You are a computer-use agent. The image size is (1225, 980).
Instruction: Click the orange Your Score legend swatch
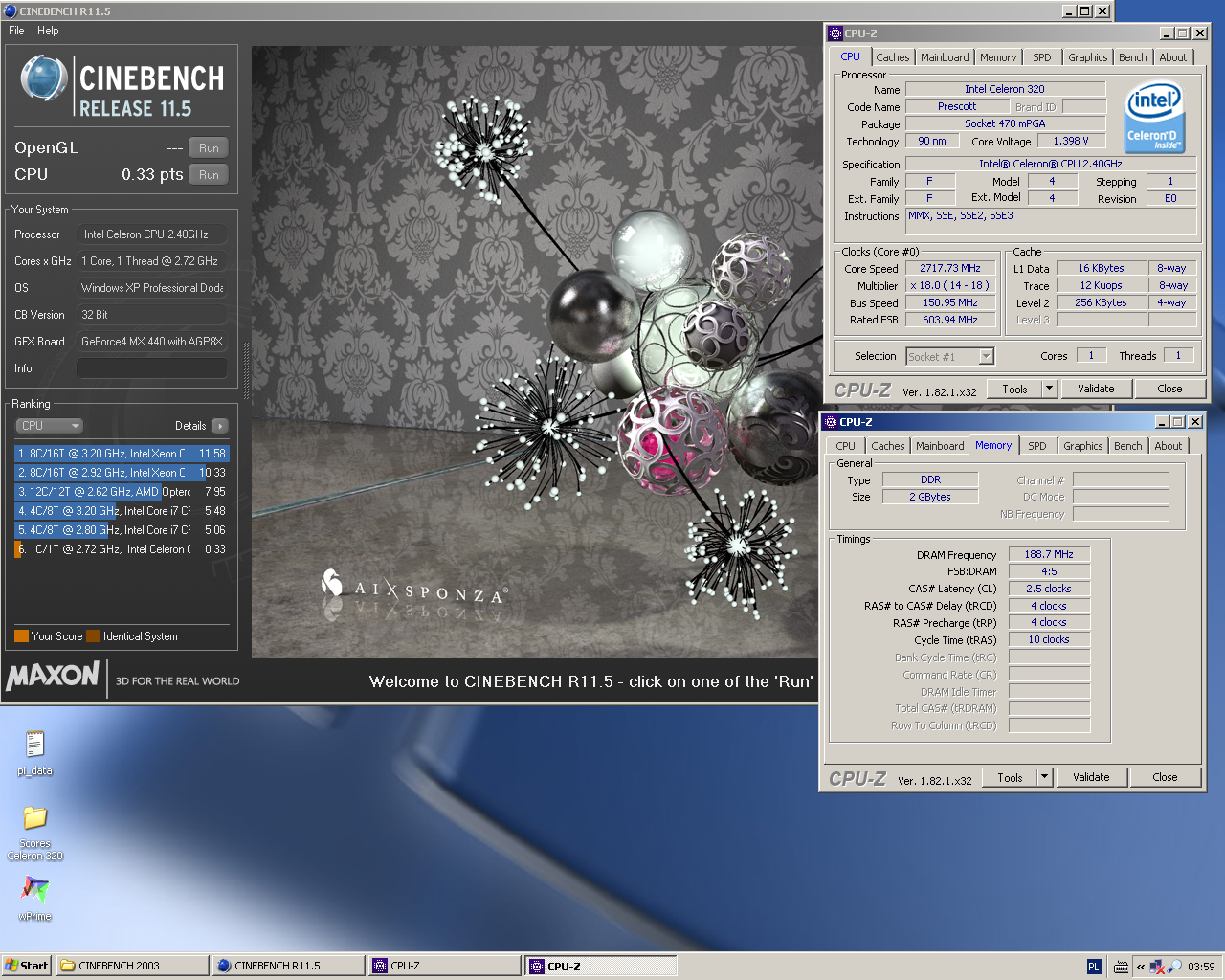coord(21,636)
